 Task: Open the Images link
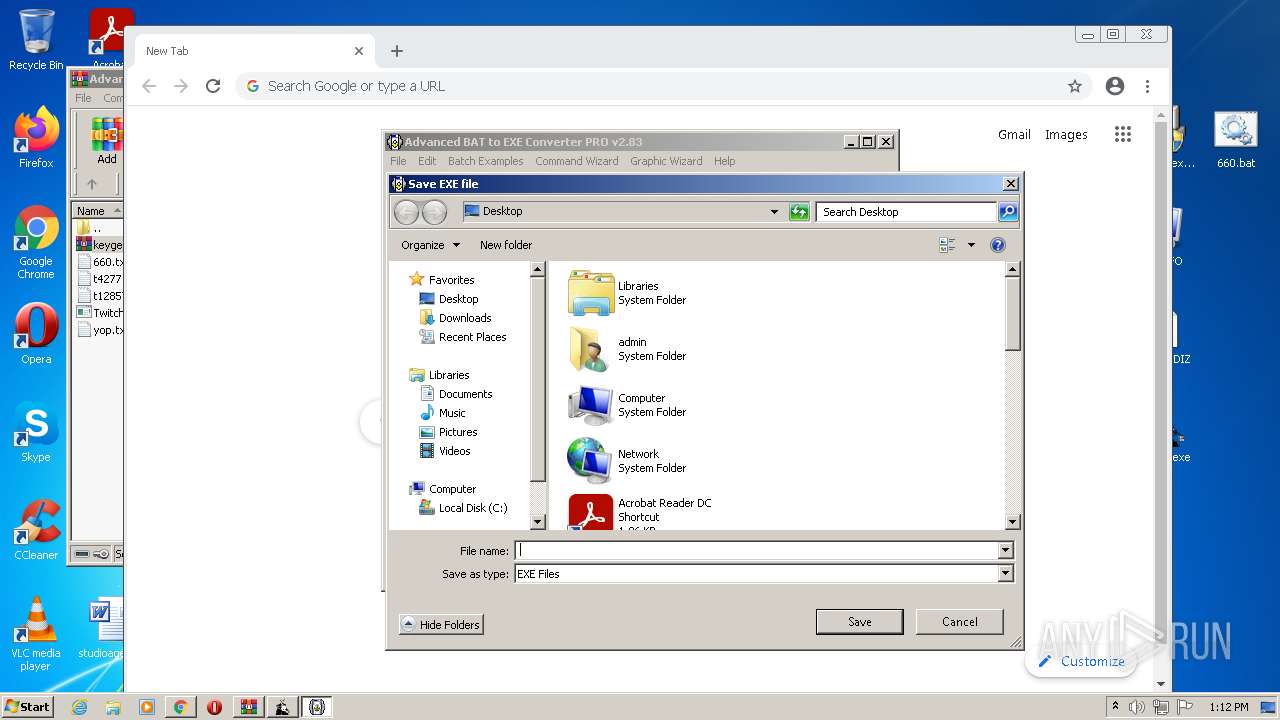pyautogui.click(x=1066, y=134)
